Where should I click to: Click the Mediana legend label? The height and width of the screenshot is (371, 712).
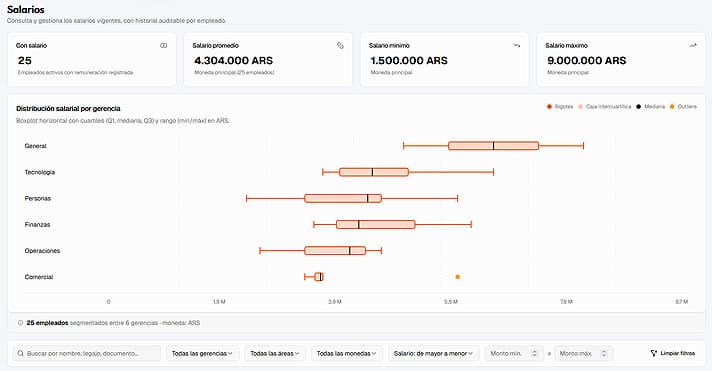(x=654, y=107)
